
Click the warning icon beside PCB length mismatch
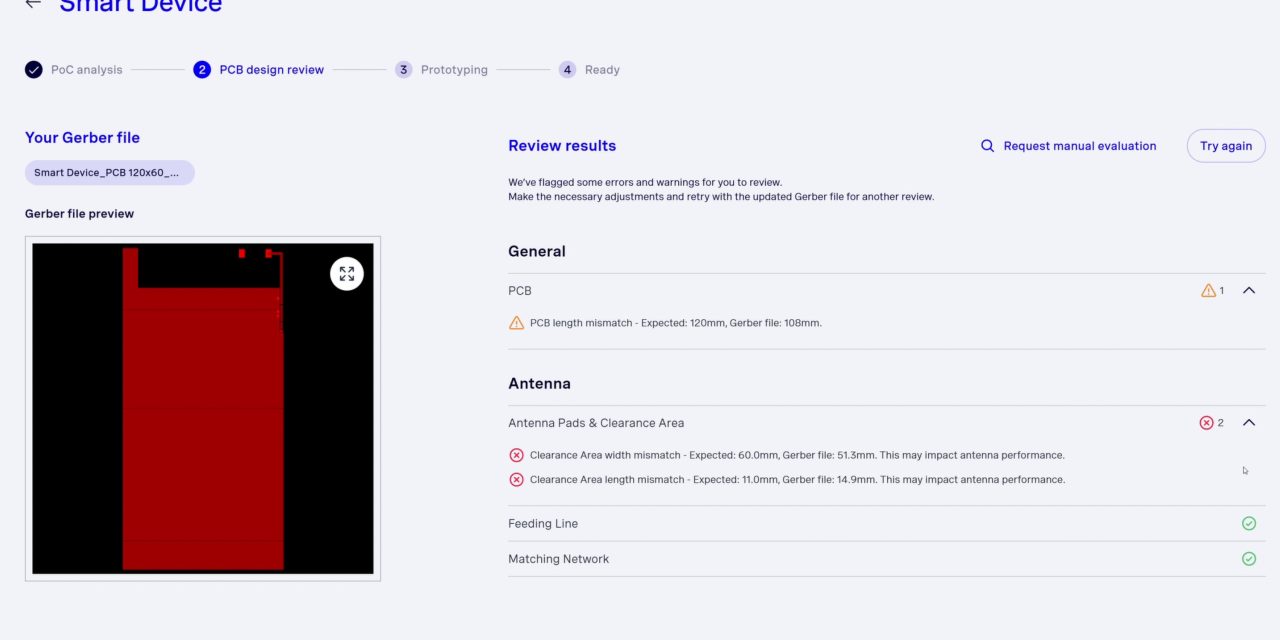point(516,323)
